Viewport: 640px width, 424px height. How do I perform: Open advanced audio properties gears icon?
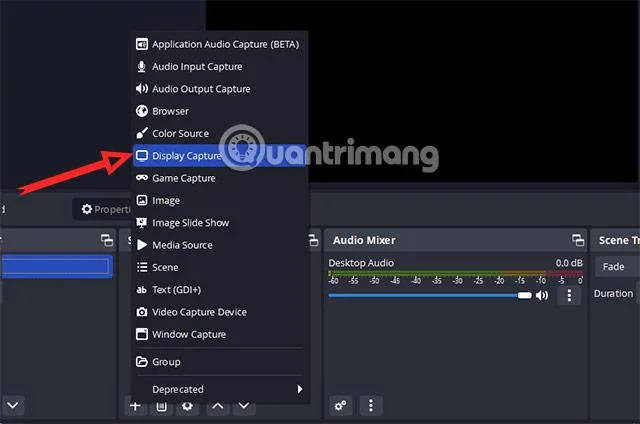341,406
